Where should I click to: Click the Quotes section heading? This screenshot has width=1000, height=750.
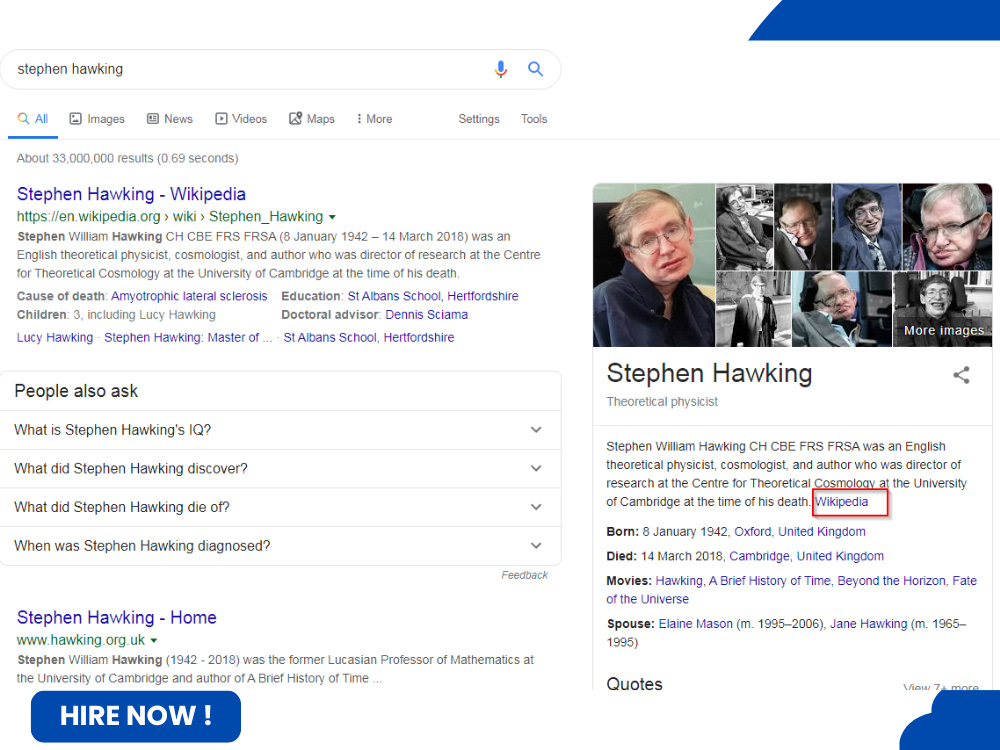pos(635,684)
